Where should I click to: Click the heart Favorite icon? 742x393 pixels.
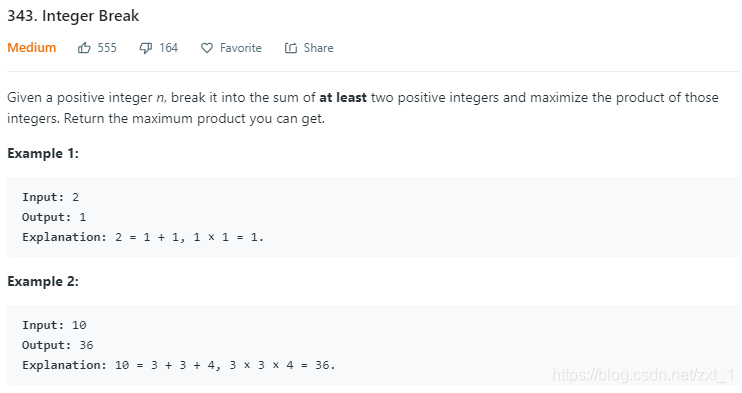[x=207, y=48]
